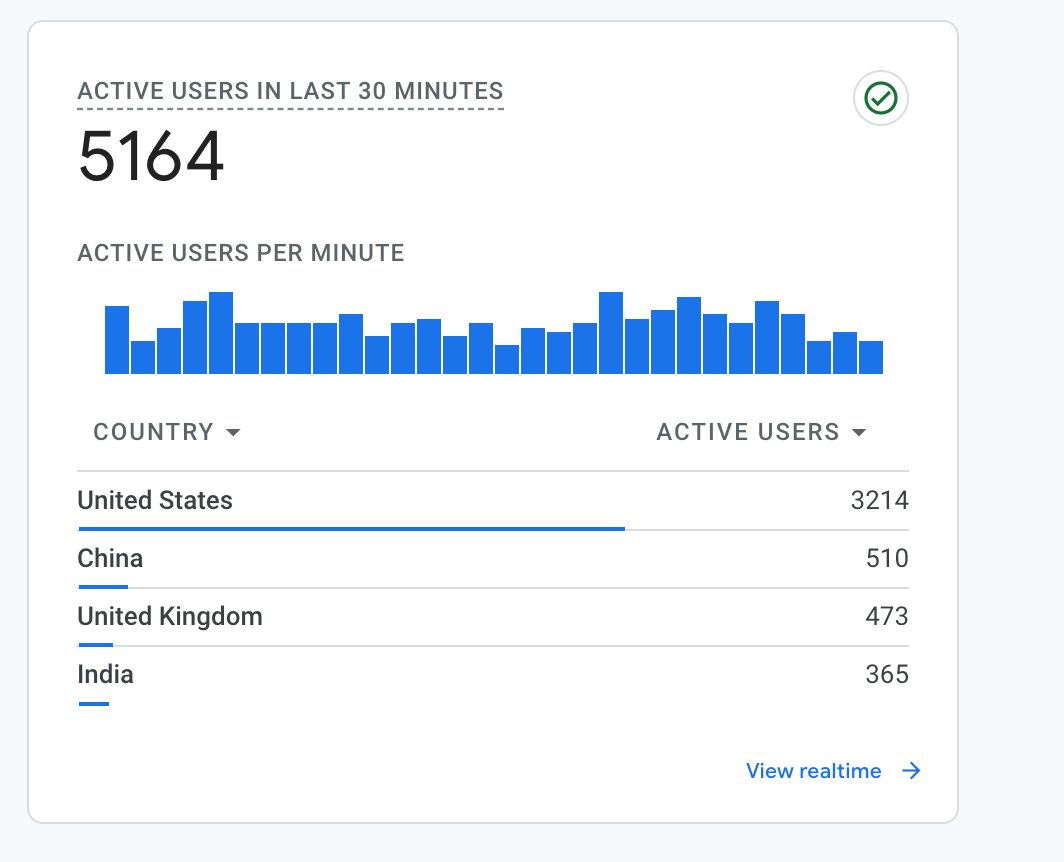Click the India progress bar
1064x862 pixels.
pos(94,704)
